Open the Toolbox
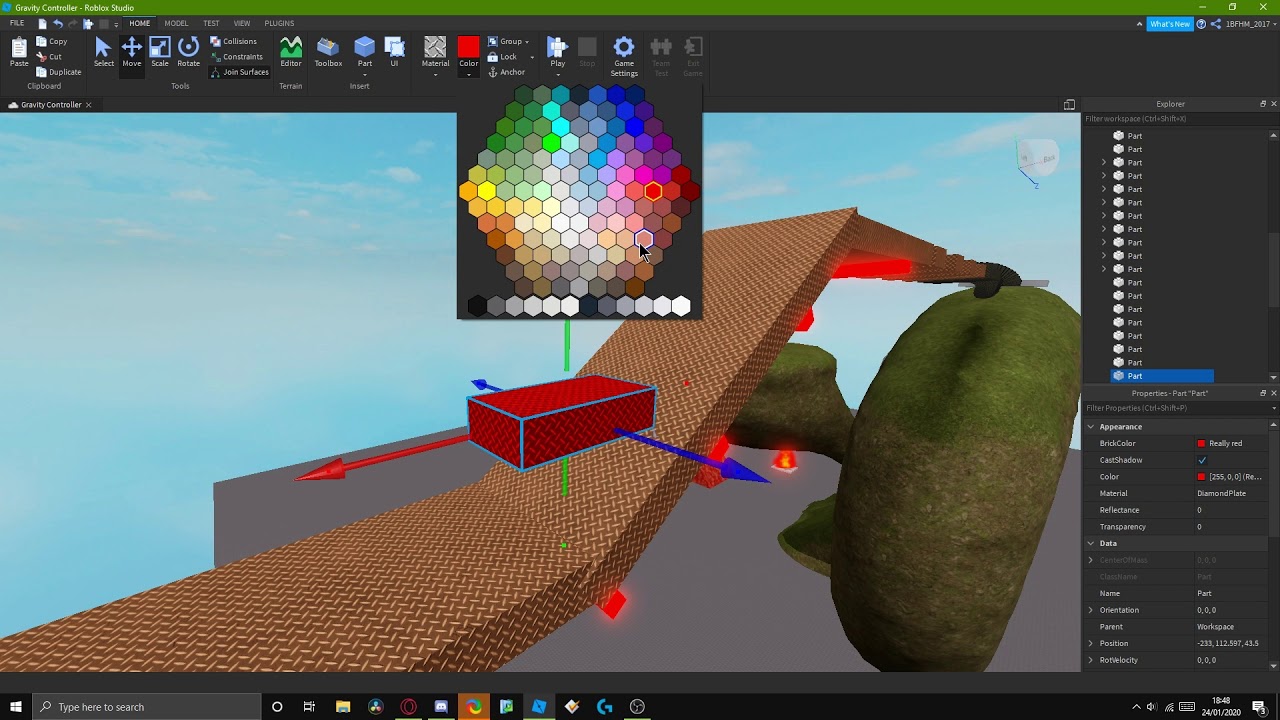The width and height of the screenshot is (1280, 720). (328, 52)
